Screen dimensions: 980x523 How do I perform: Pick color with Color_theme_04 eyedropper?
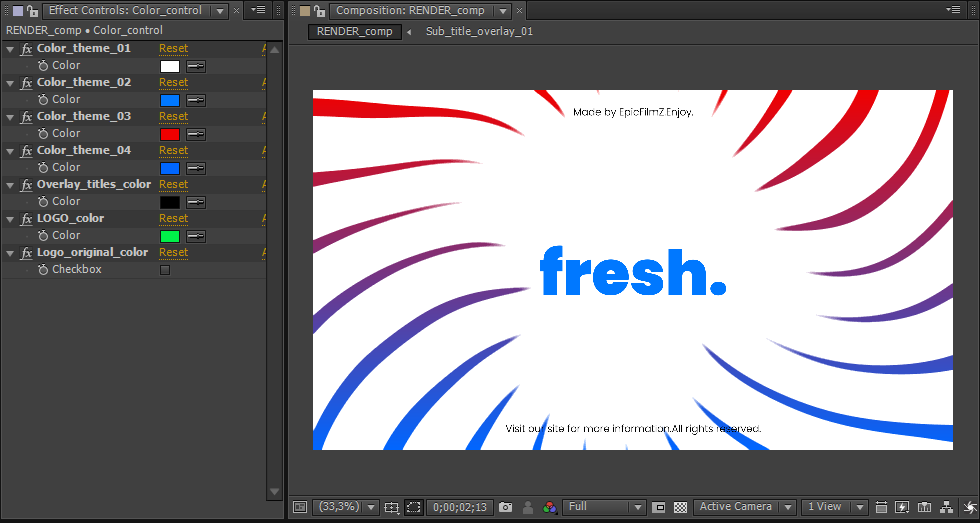tap(196, 168)
